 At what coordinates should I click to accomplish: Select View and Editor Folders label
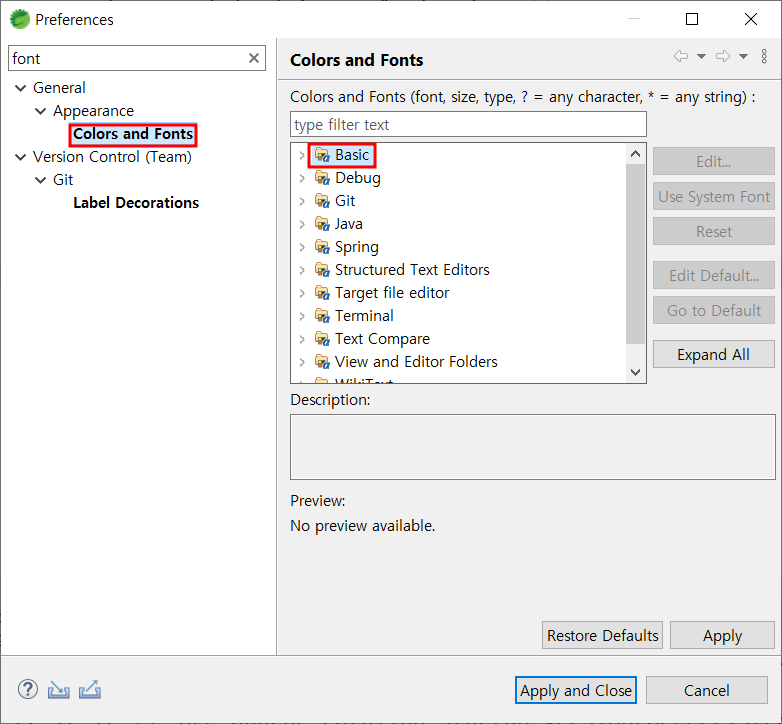416,362
